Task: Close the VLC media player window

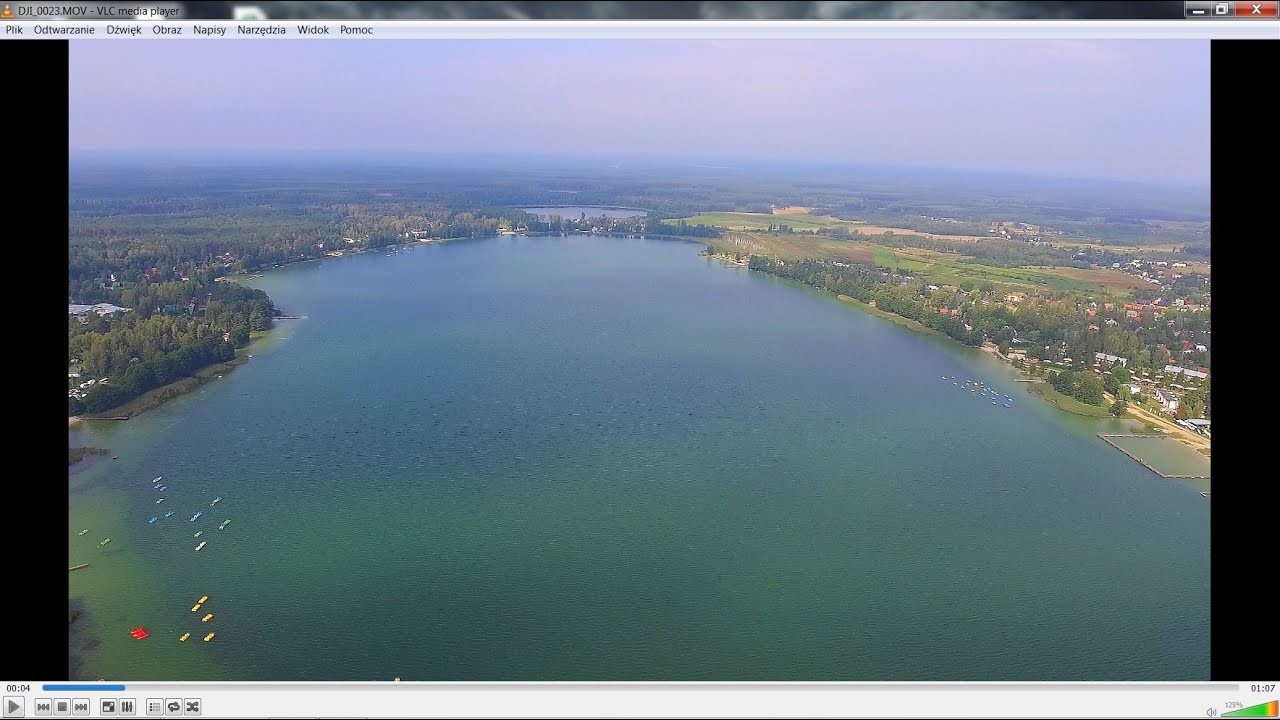Action: (1256, 9)
